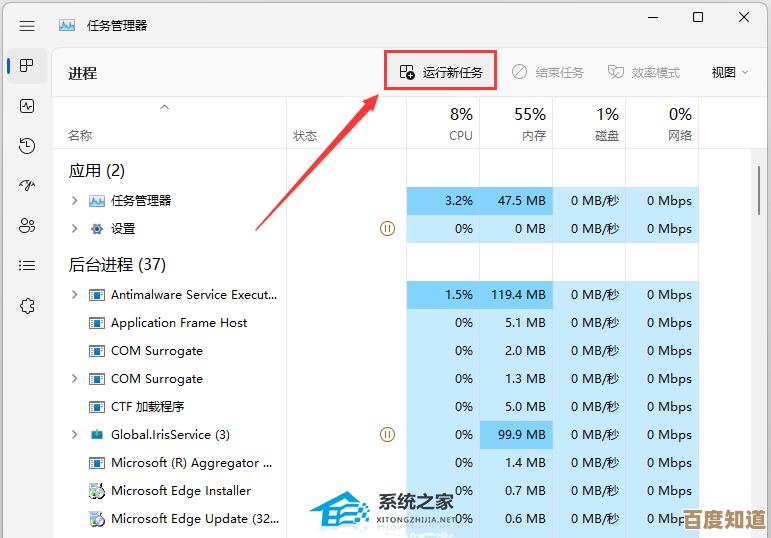The image size is (771, 538).
Task: Select the Application Frame Host process row
Action: point(179,323)
